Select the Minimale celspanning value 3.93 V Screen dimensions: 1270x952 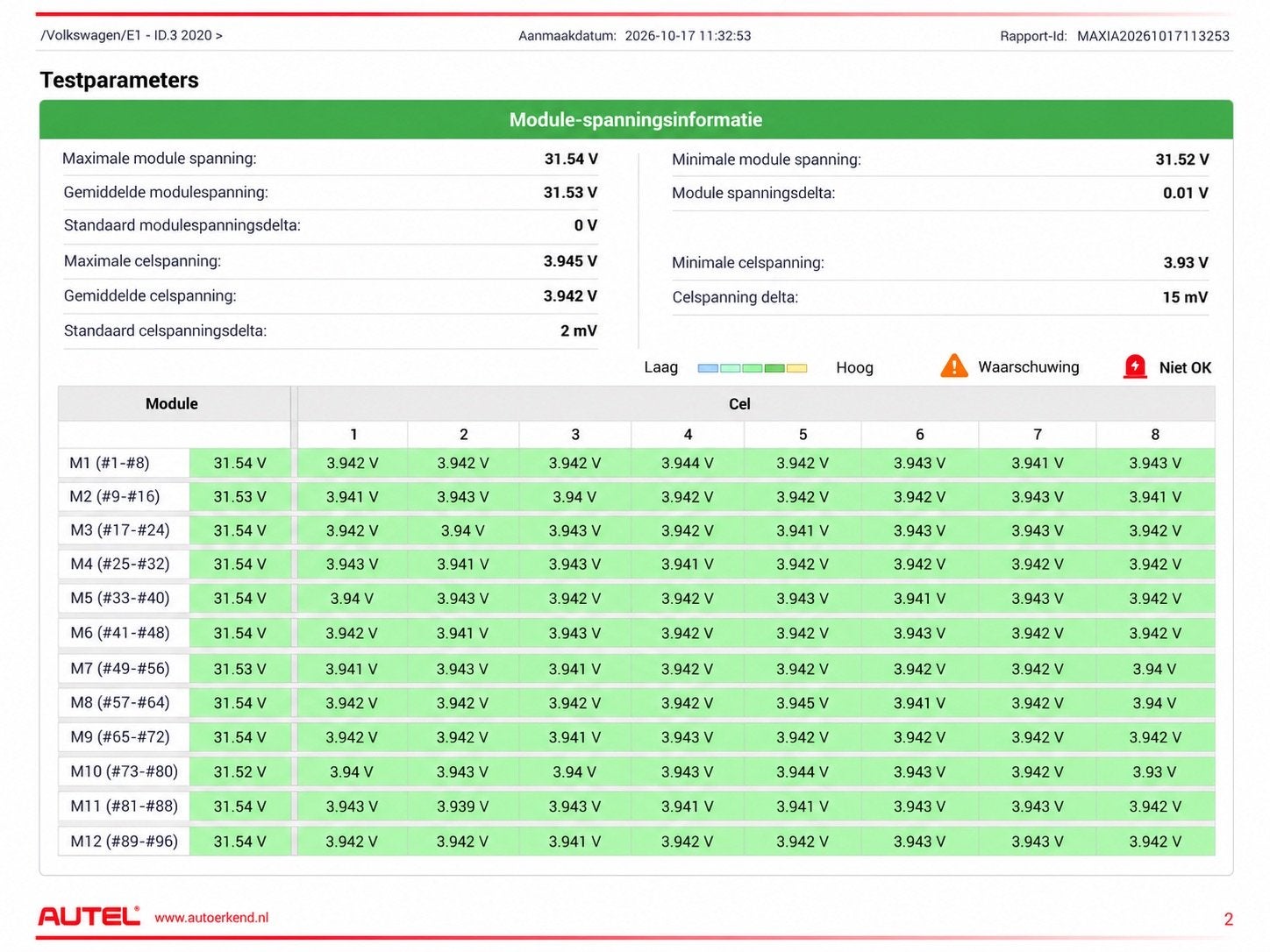click(1186, 262)
